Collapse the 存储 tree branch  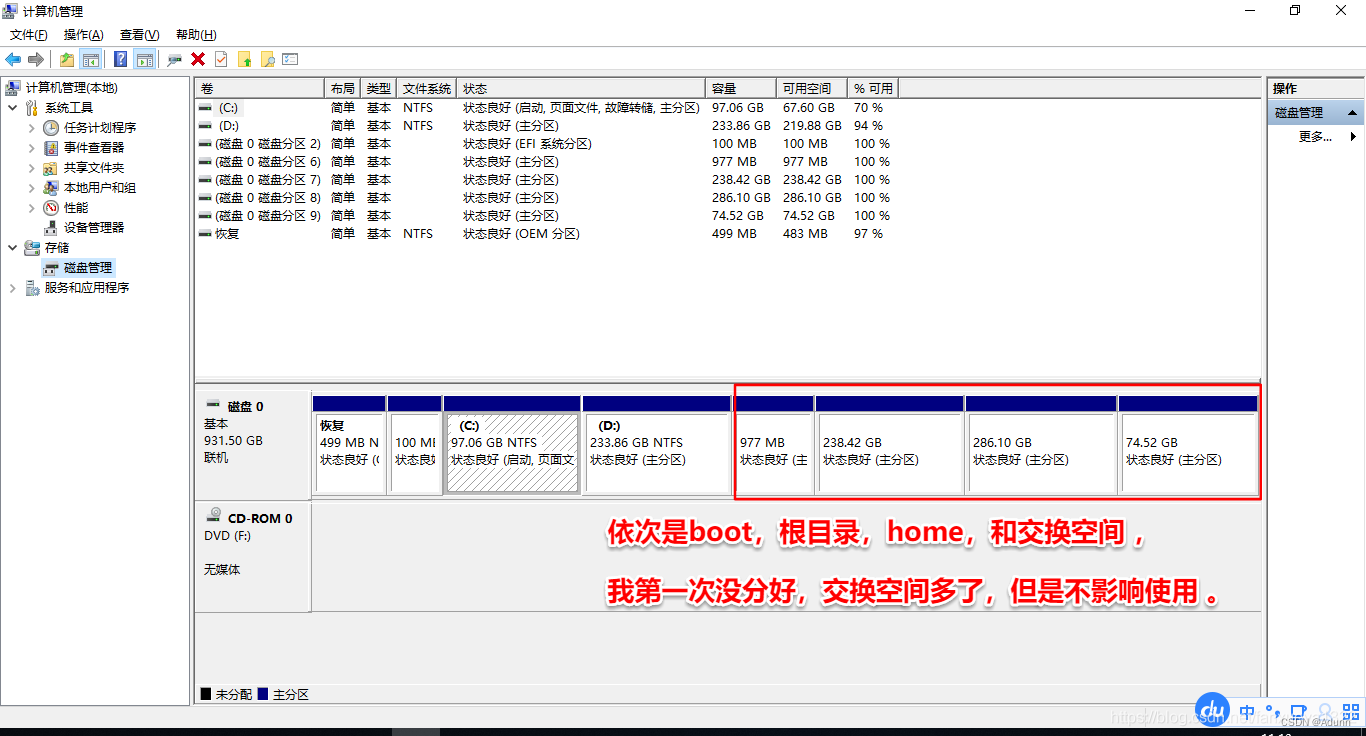[x=12, y=247]
